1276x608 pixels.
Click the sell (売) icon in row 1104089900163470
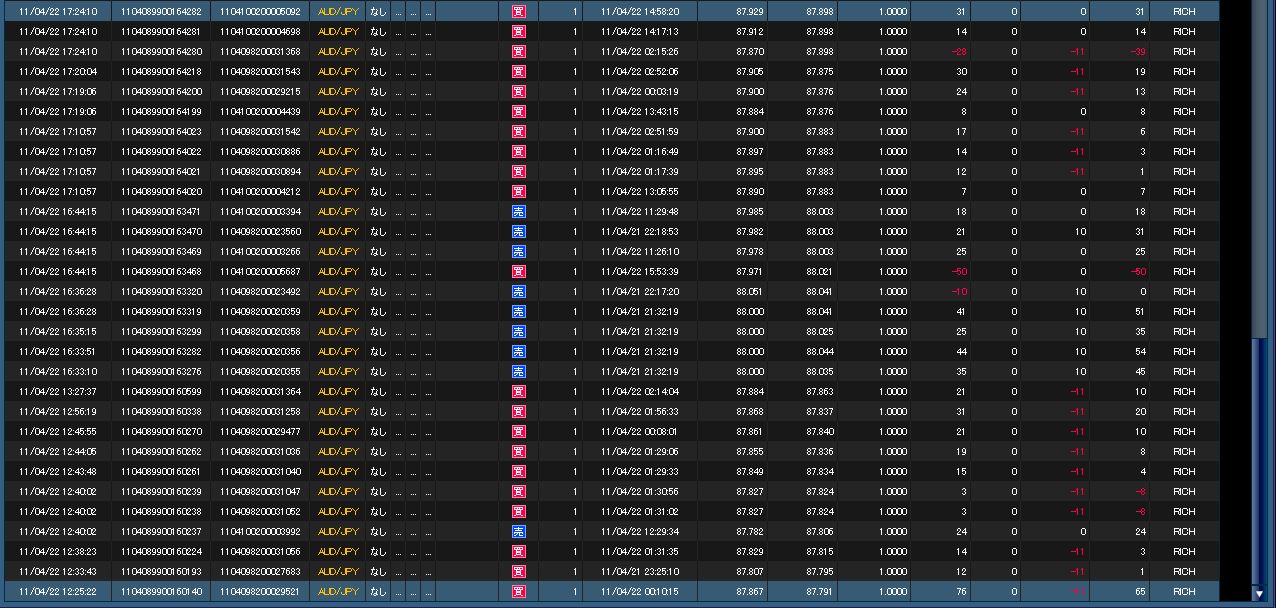pos(518,232)
